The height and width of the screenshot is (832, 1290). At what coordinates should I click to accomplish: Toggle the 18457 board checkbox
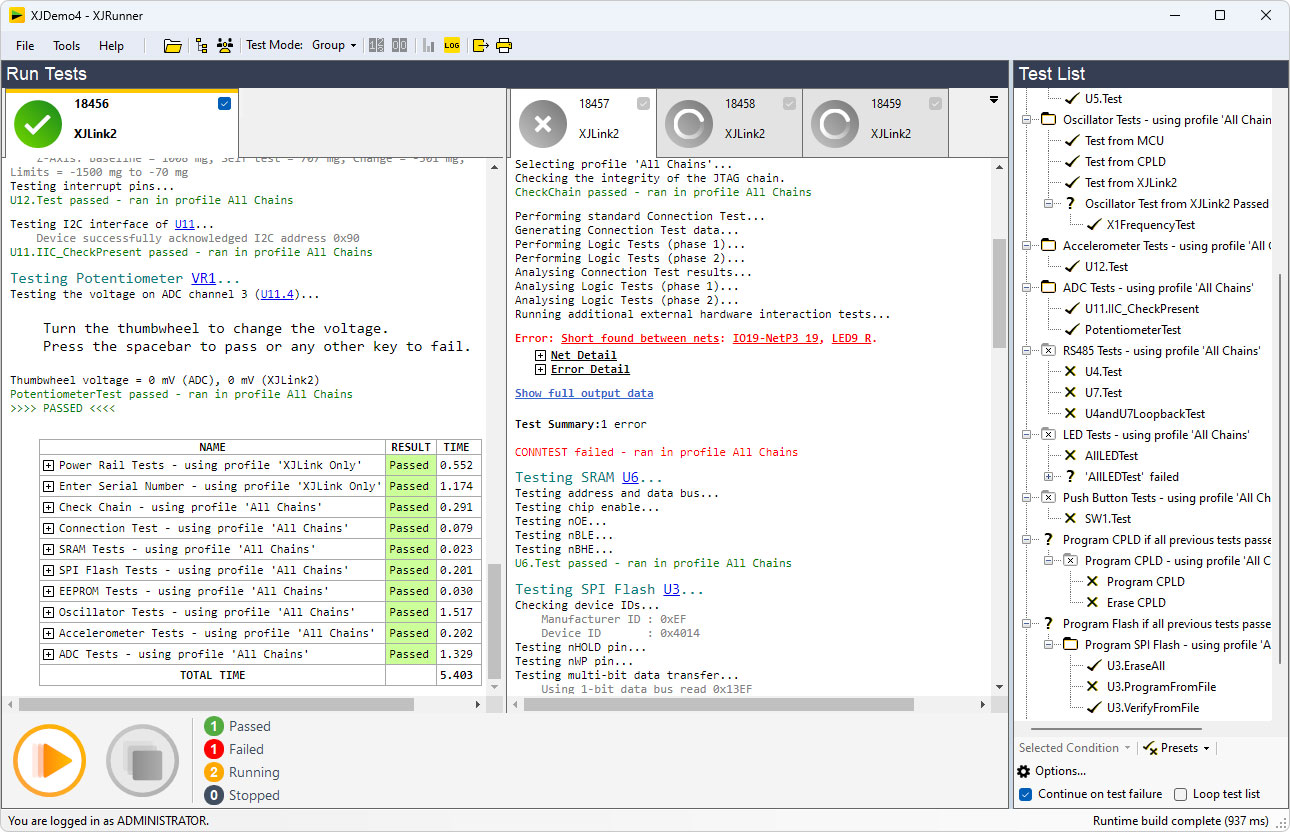(x=643, y=103)
